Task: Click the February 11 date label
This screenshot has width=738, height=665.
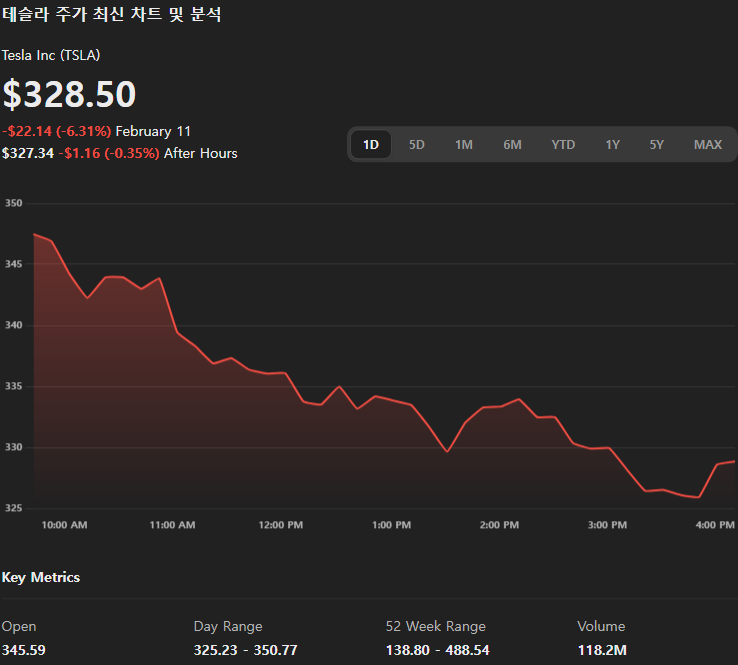Action: [x=153, y=131]
